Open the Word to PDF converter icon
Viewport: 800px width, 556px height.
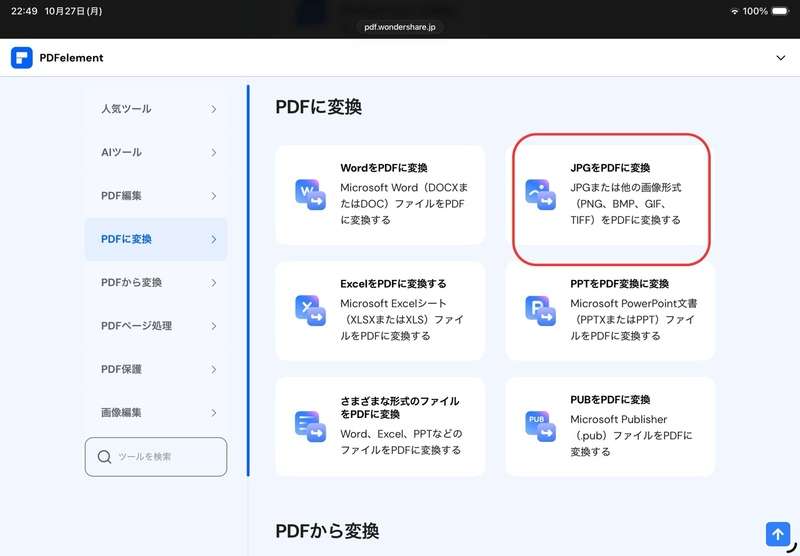[x=310, y=195]
